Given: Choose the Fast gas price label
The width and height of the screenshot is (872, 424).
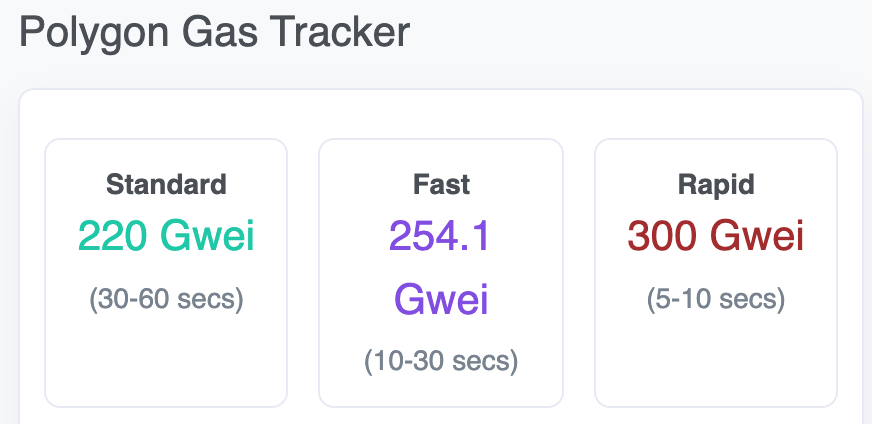Looking at the screenshot, I should coord(442,185).
